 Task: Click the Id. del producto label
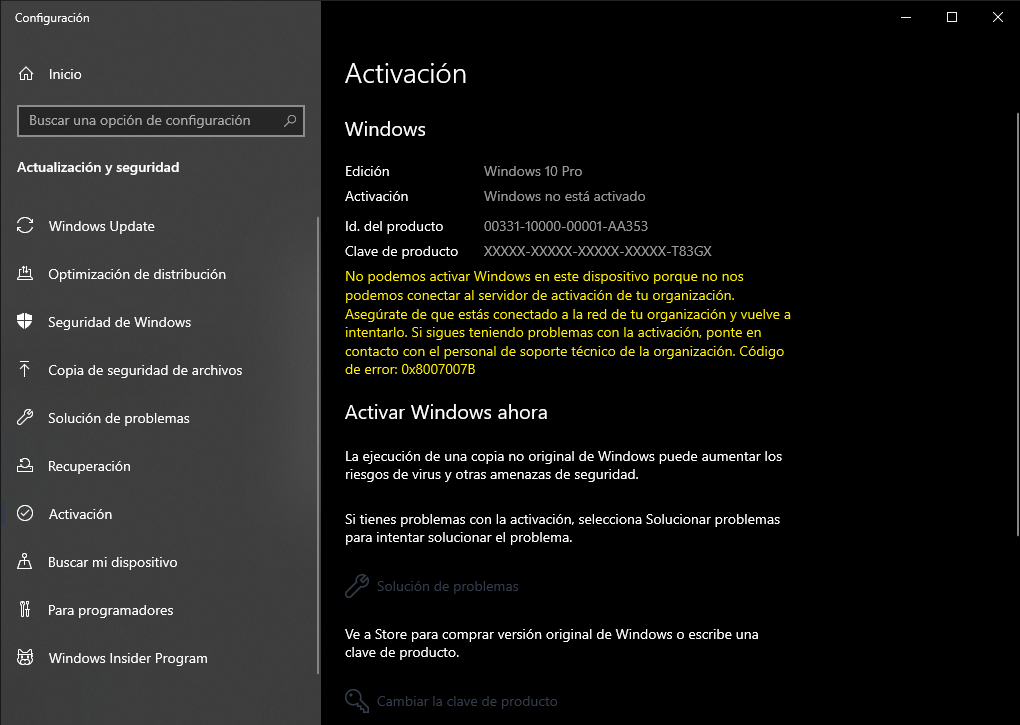coord(394,226)
